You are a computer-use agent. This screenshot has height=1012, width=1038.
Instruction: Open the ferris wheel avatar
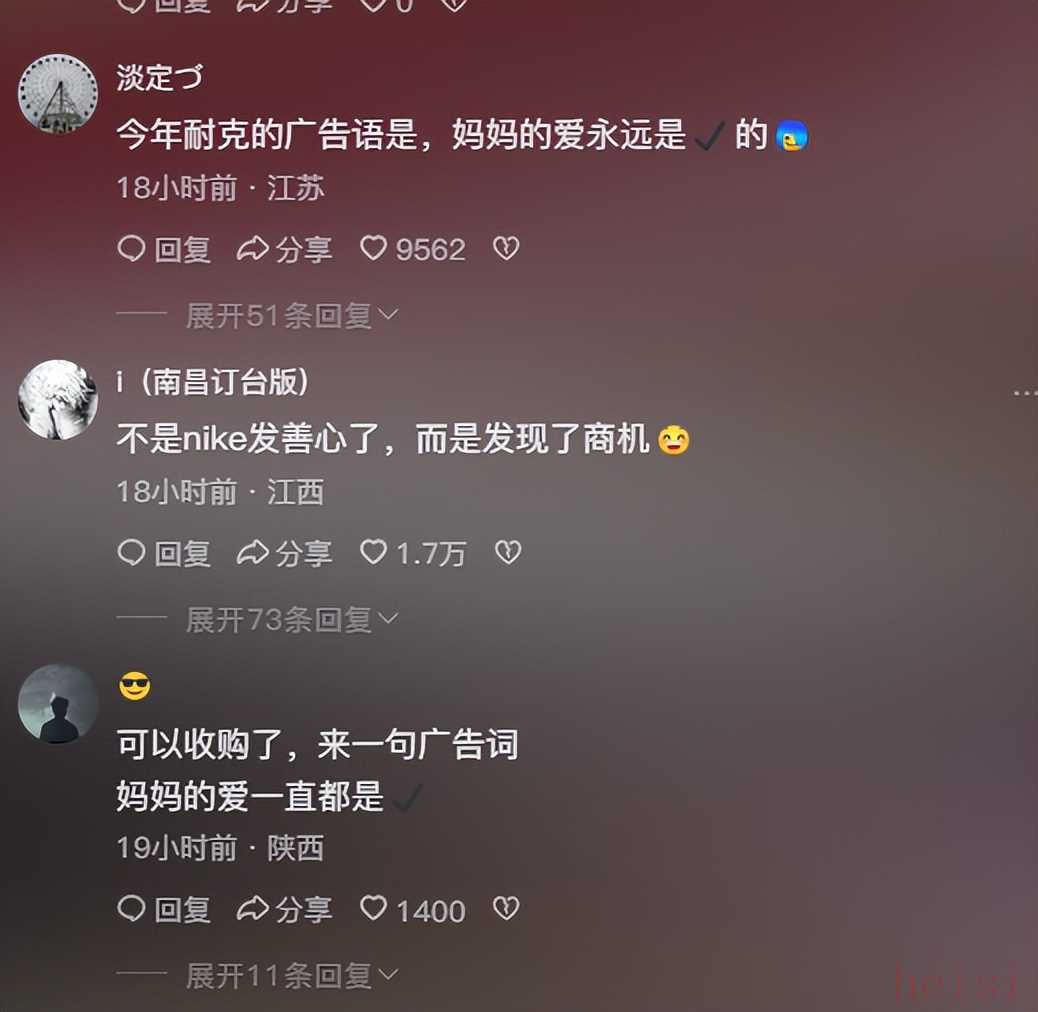tap(58, 94)
